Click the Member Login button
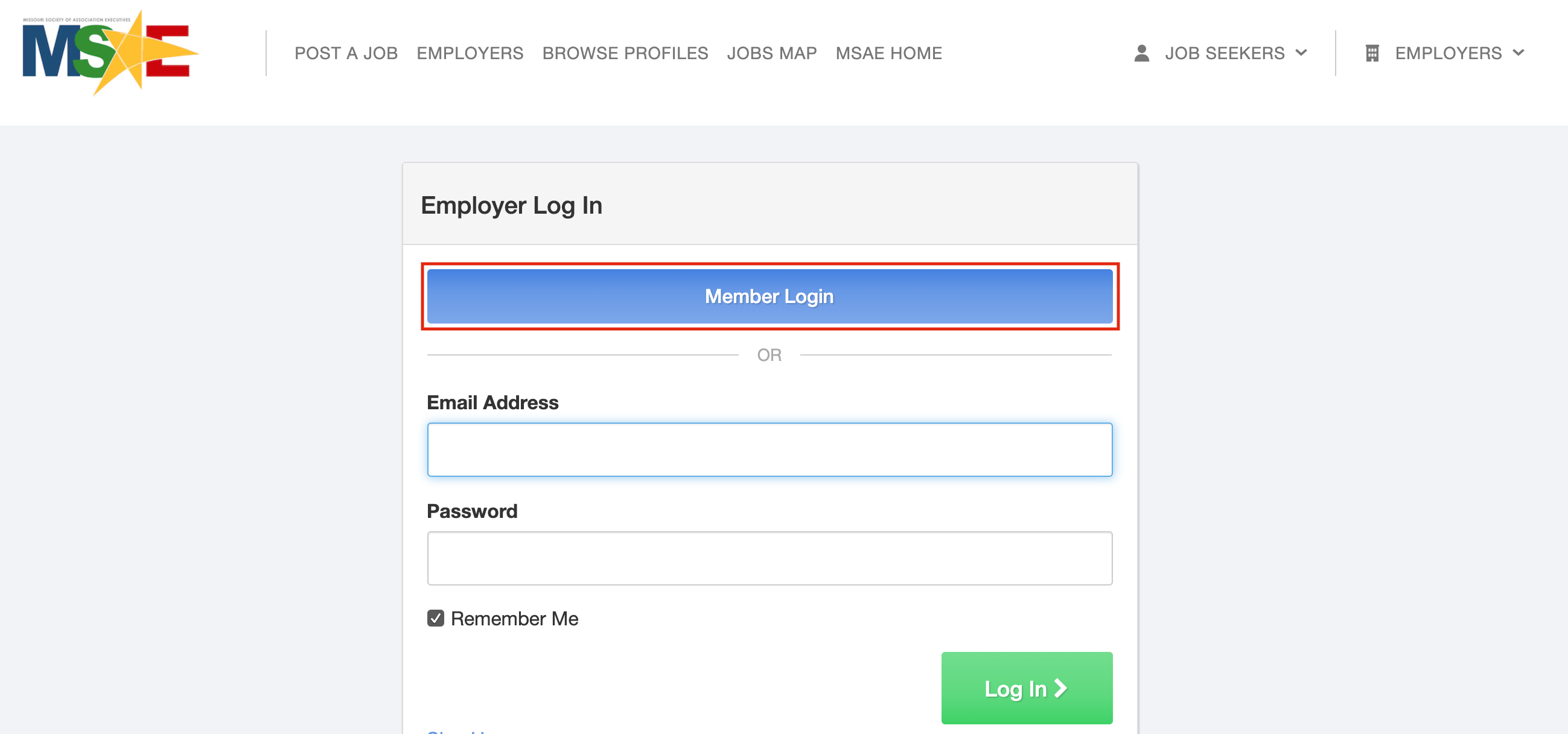 coord(770,296)
